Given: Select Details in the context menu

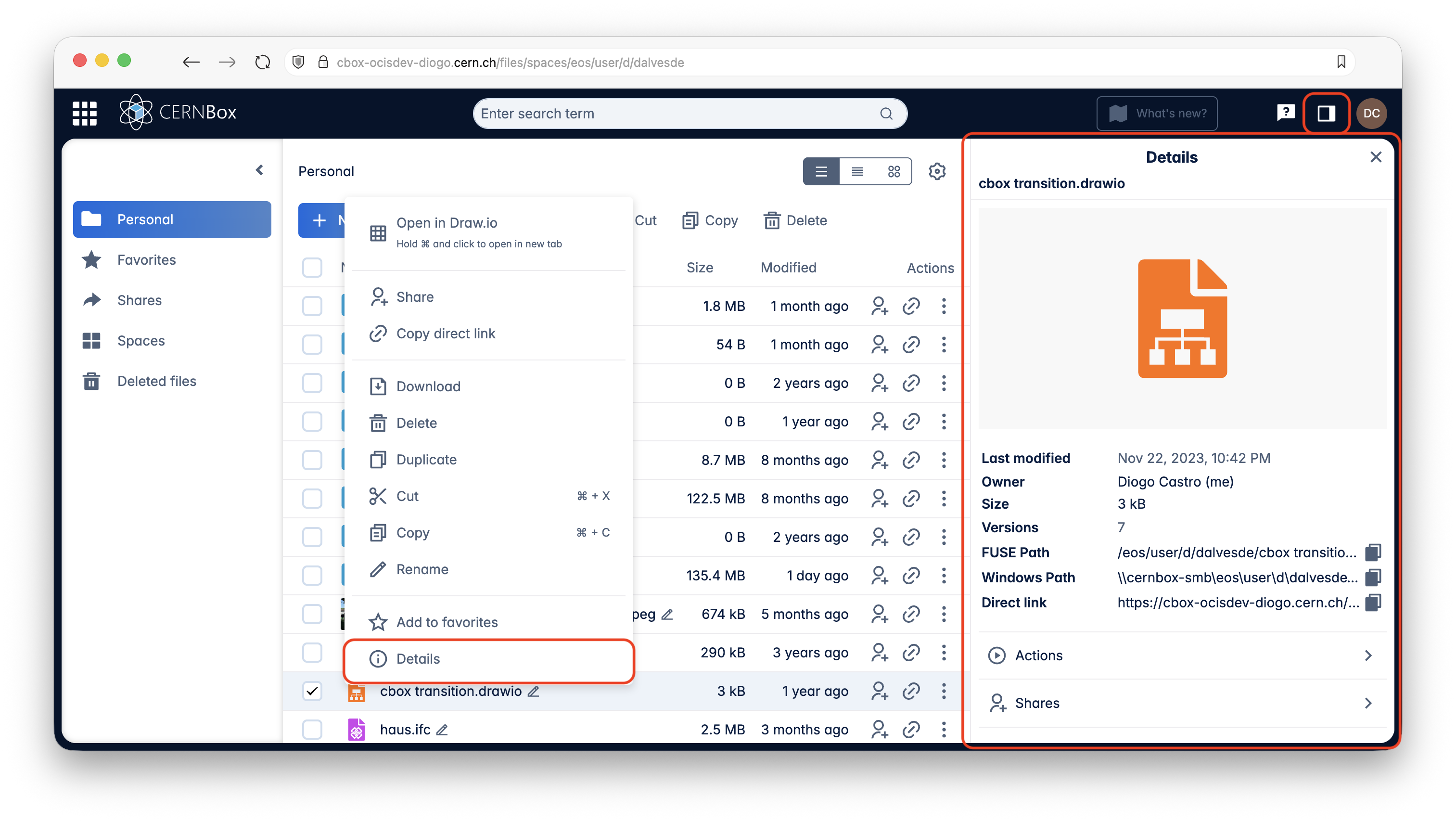Looking at the screenshot, I should coord(418,659).
